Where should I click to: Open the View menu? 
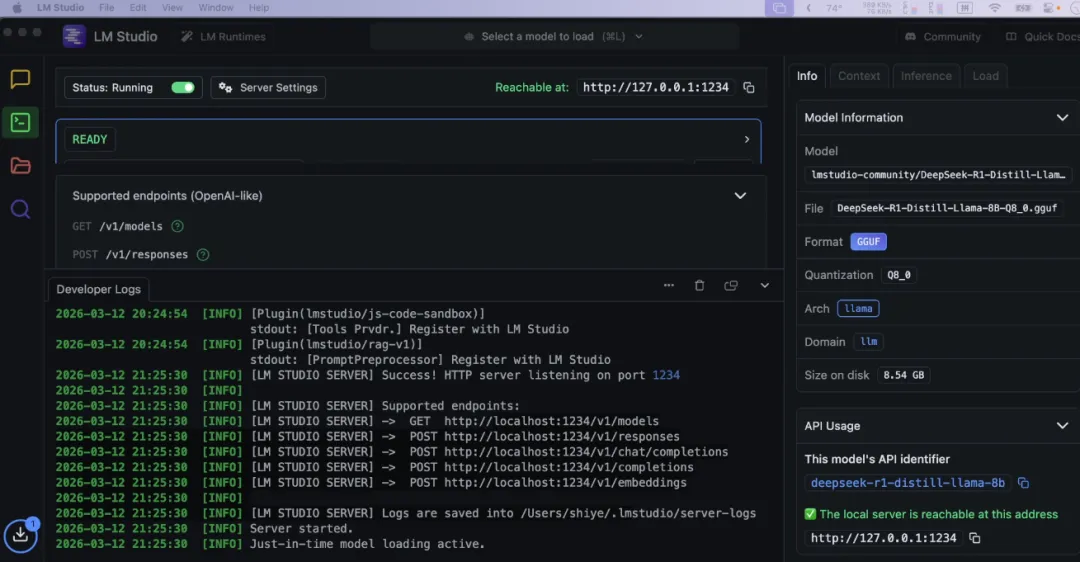tap(172, 8)
